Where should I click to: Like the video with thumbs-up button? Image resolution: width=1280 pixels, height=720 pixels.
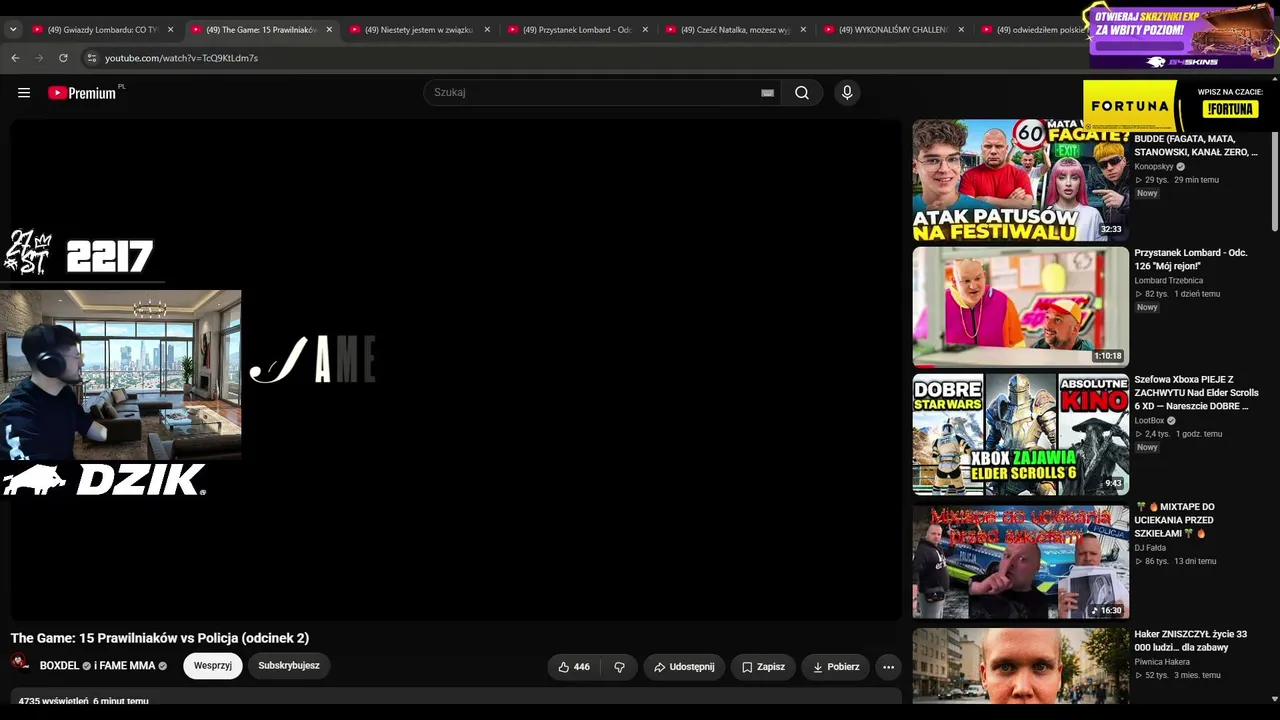click(574, 667)
